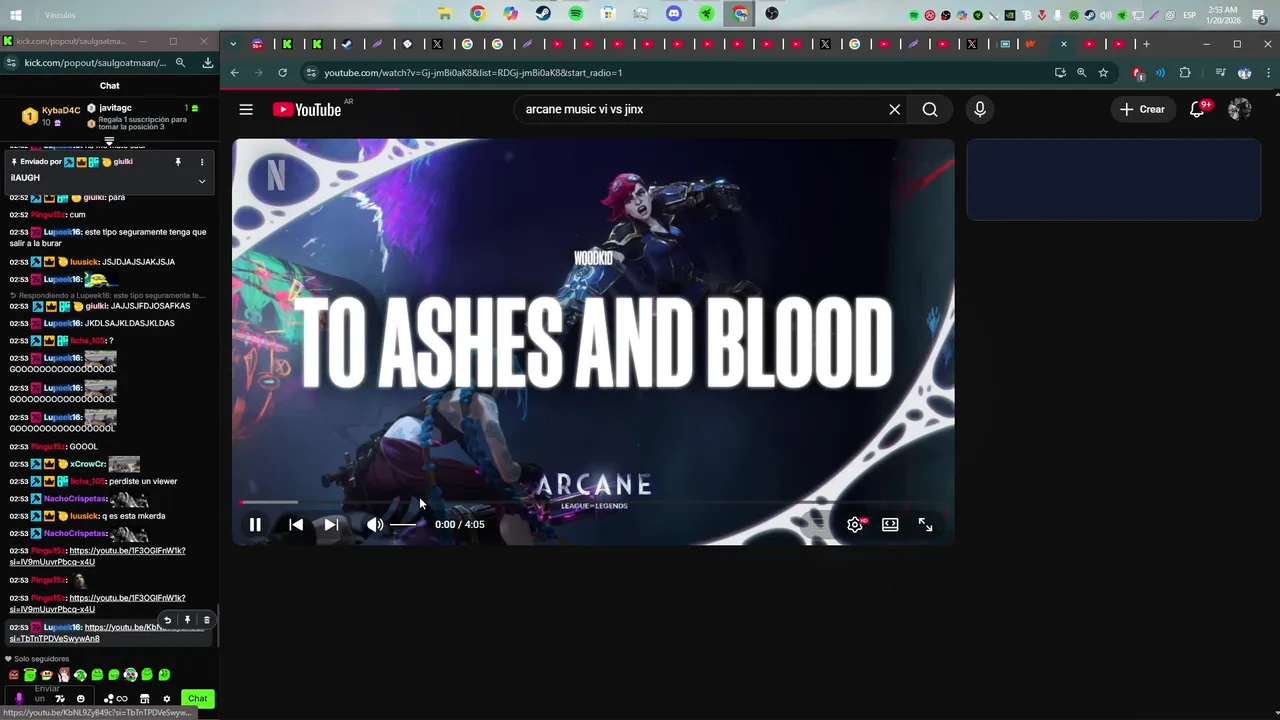
Task: Open the Kick shop icon
Action: click(x=144, y=699)
